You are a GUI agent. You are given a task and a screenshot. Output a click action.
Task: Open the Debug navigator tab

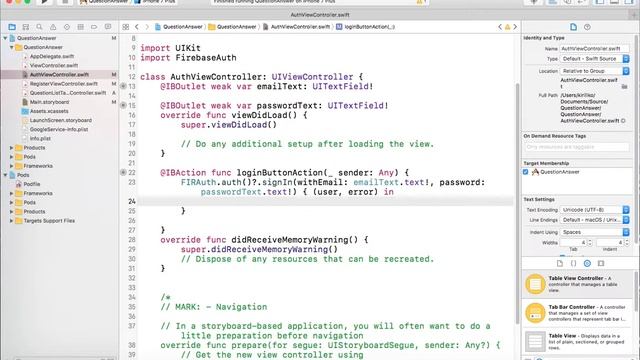pos(80,27)
